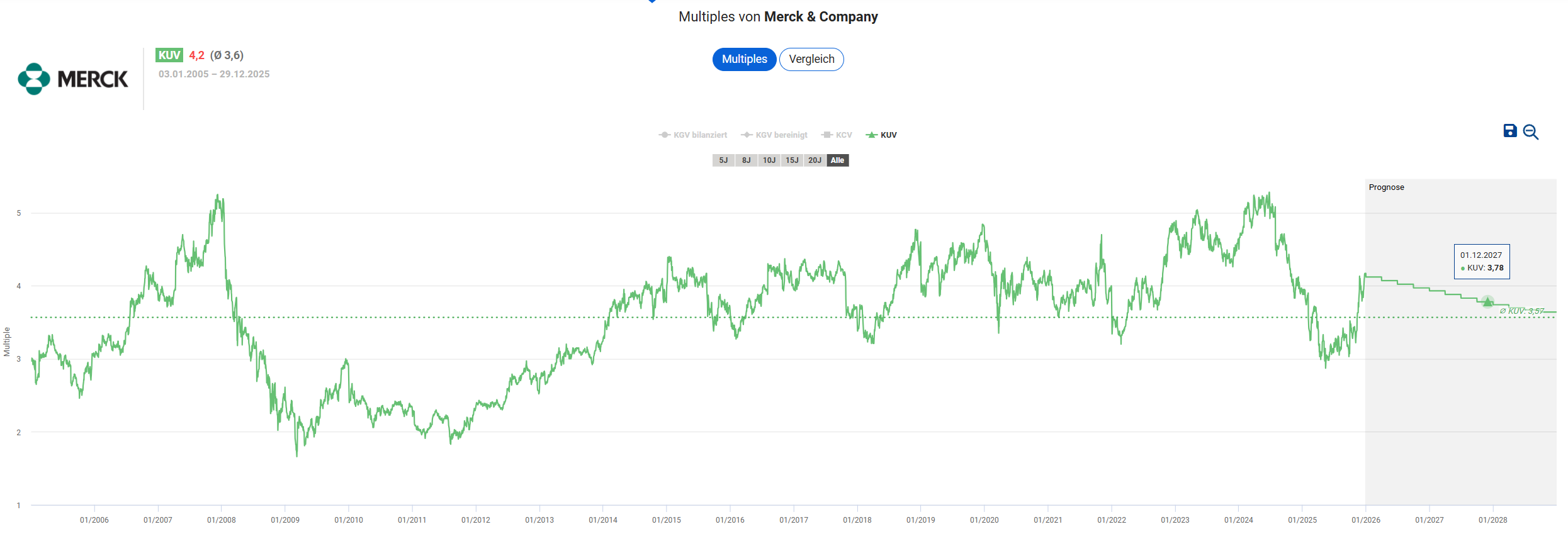This screenshot has height=534, width=1568.
Task: Switch to the Vergleich tab
Action: [811, 59]
